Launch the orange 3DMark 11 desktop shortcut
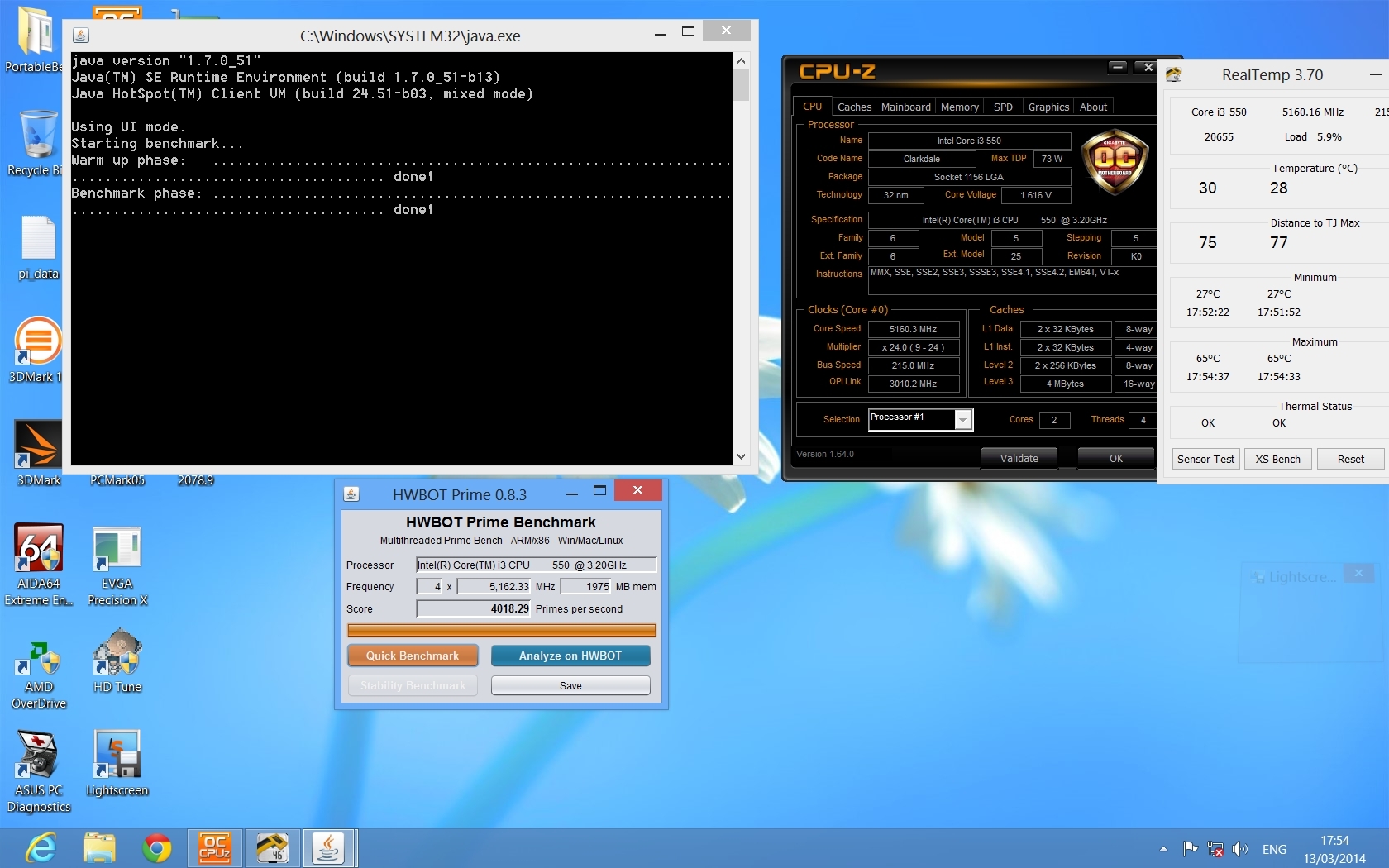This screenshot has width=1389, height=868. [x=37, y=350]
